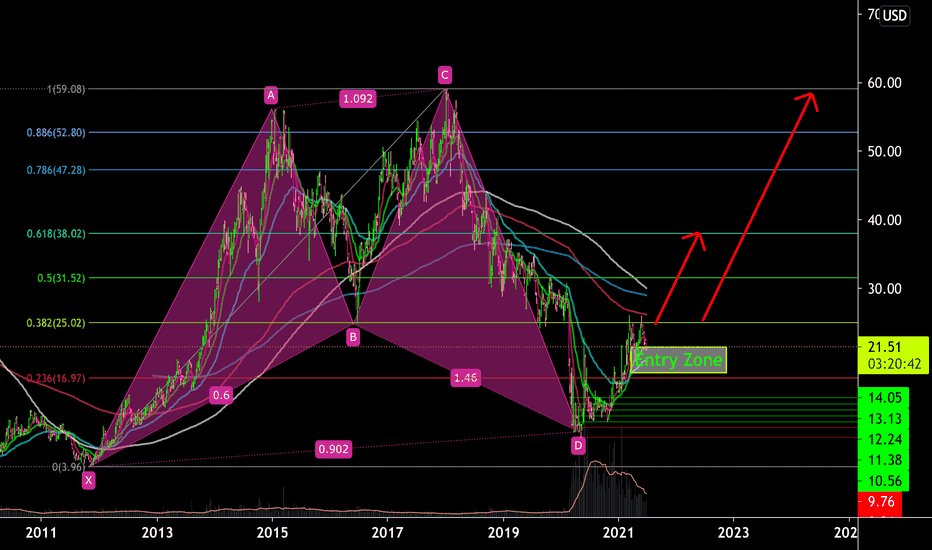Click the countdown timer 03:20:42
This screenshot has height=550, width=932.
click(895, 364)
